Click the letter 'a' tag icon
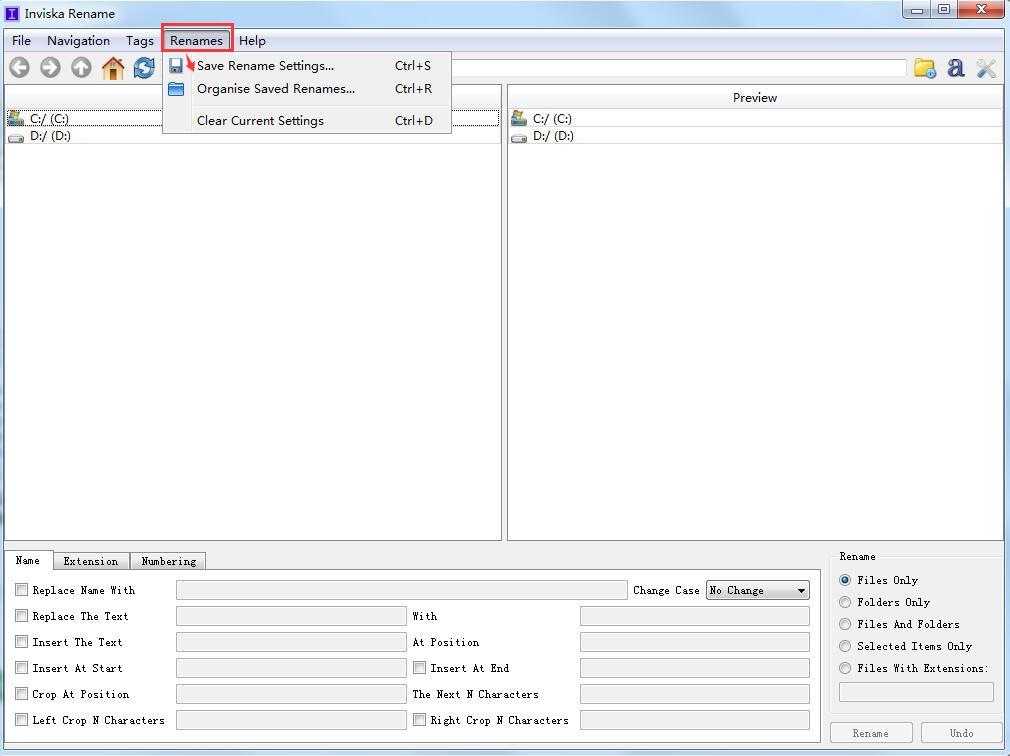Viewport: 1010px width, 756px height. pos(956,68)
